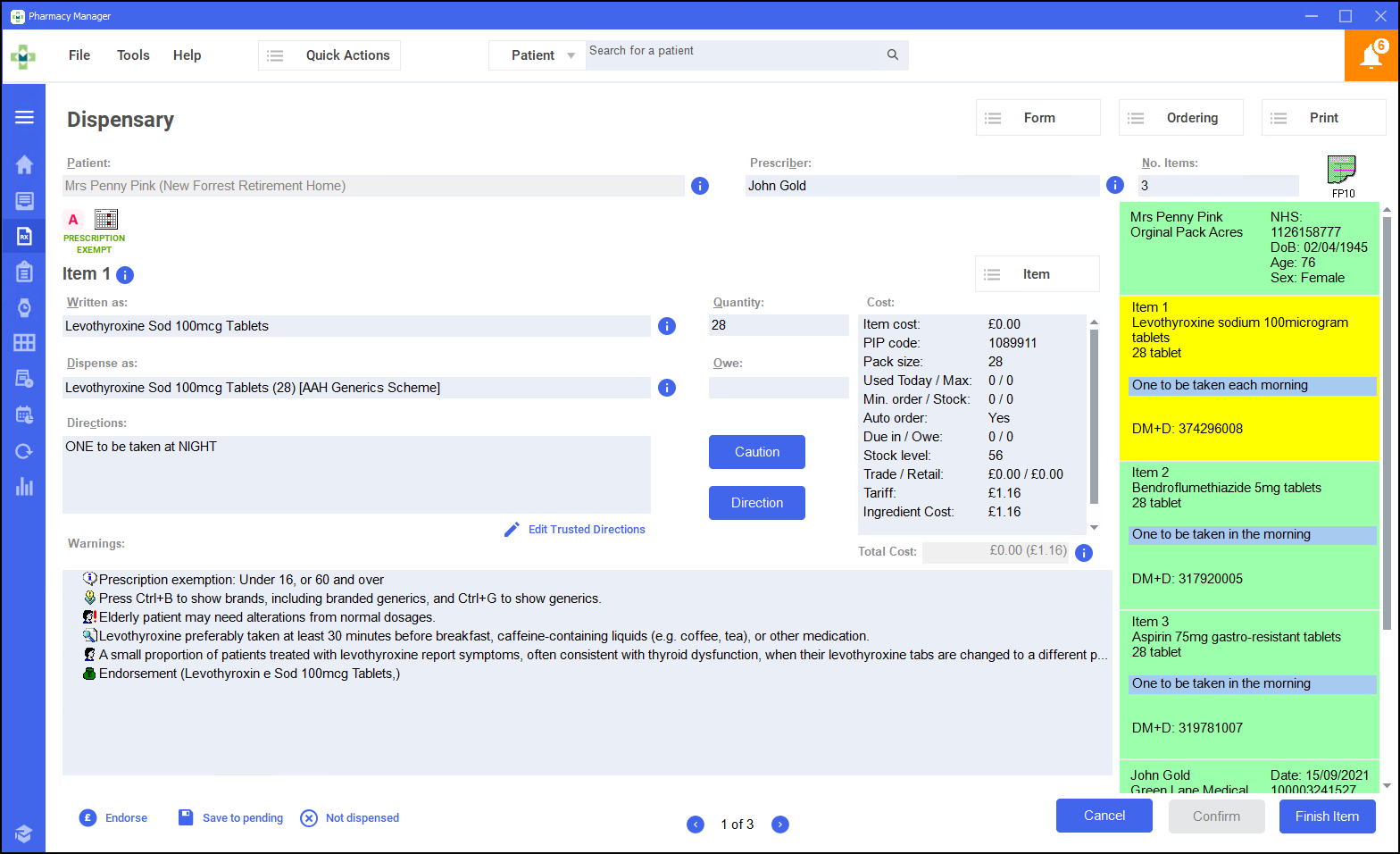Open the notifications bell icon
This screenshot has height=854, width=1400.
coord(1371,56)
